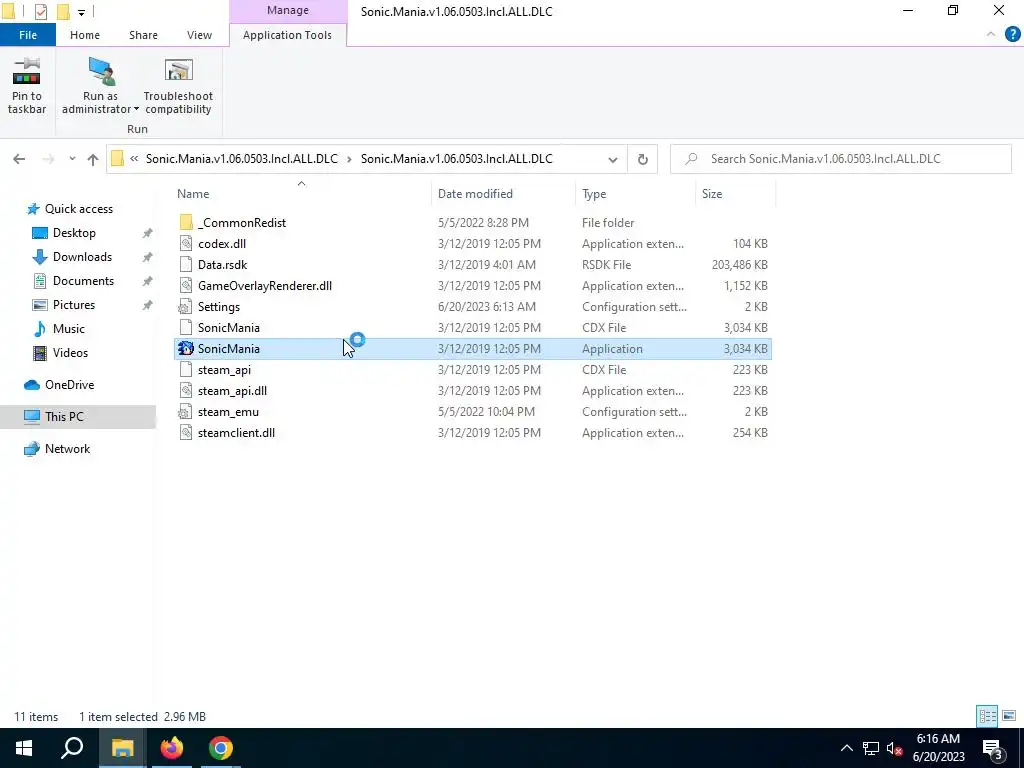Open the taskbar Search icon
Screen dimensions: 1024x768
(x=72, y=748)
